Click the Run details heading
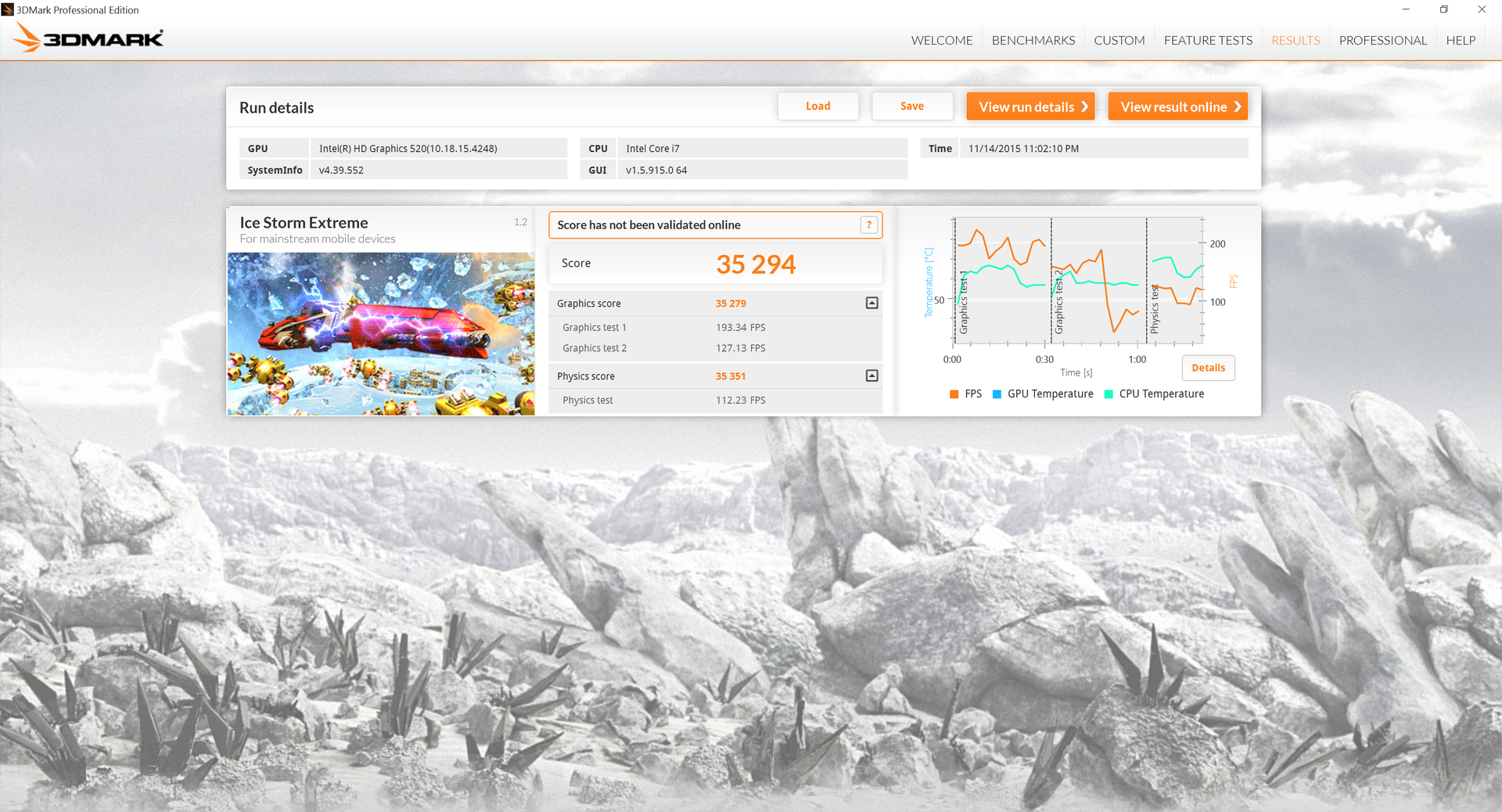 (x=276, y=108)
